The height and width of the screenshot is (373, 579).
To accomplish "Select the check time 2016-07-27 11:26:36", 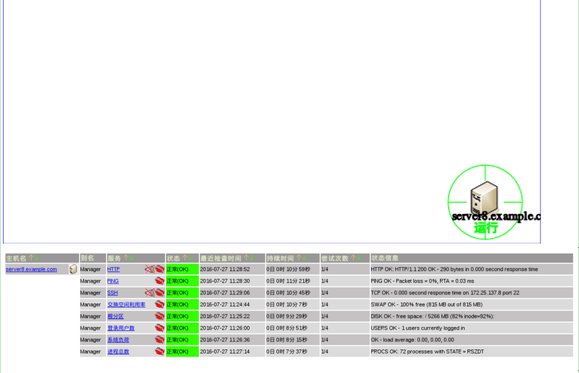I will (x=225, y=340).
